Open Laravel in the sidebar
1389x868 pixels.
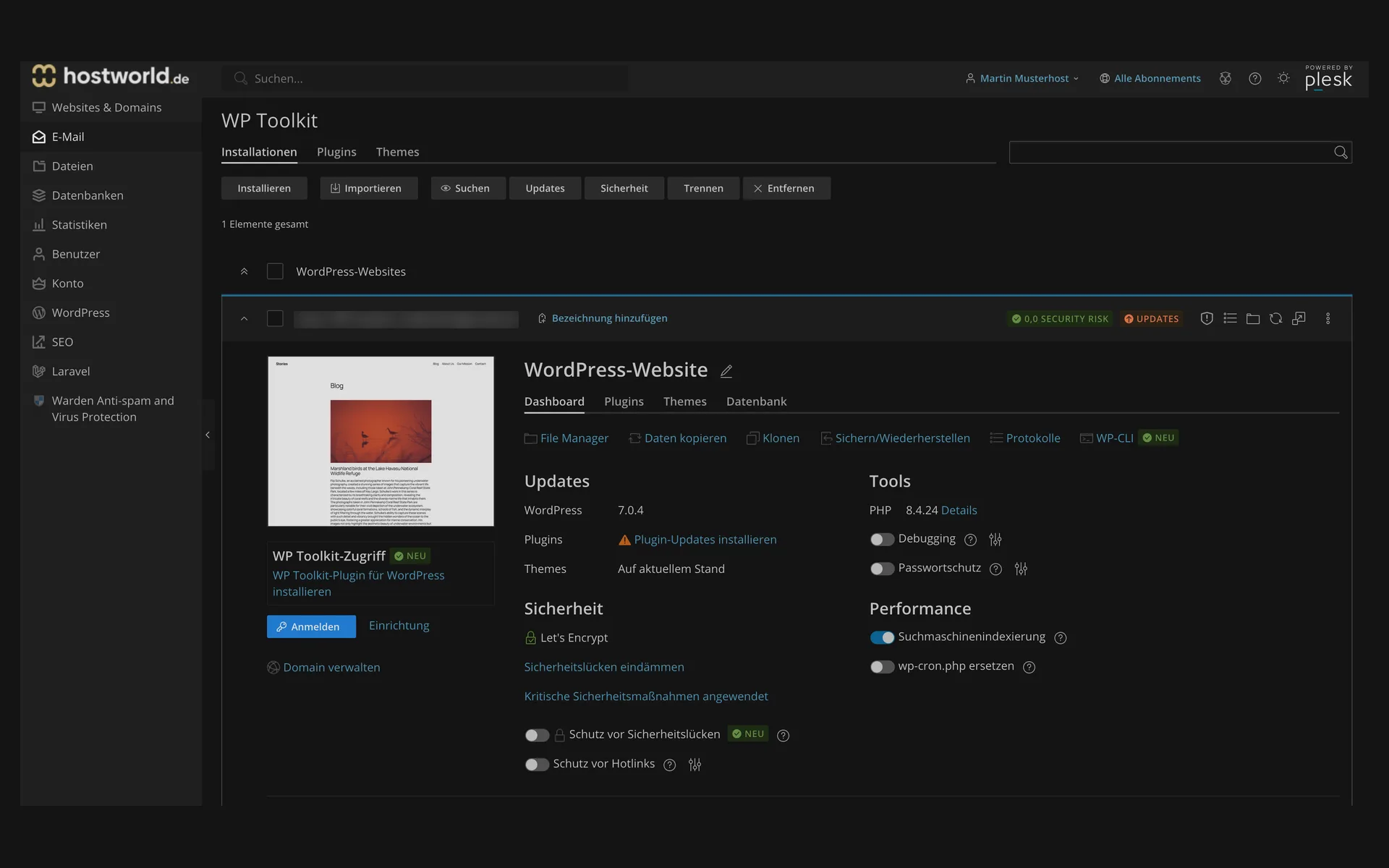[111, 371]
